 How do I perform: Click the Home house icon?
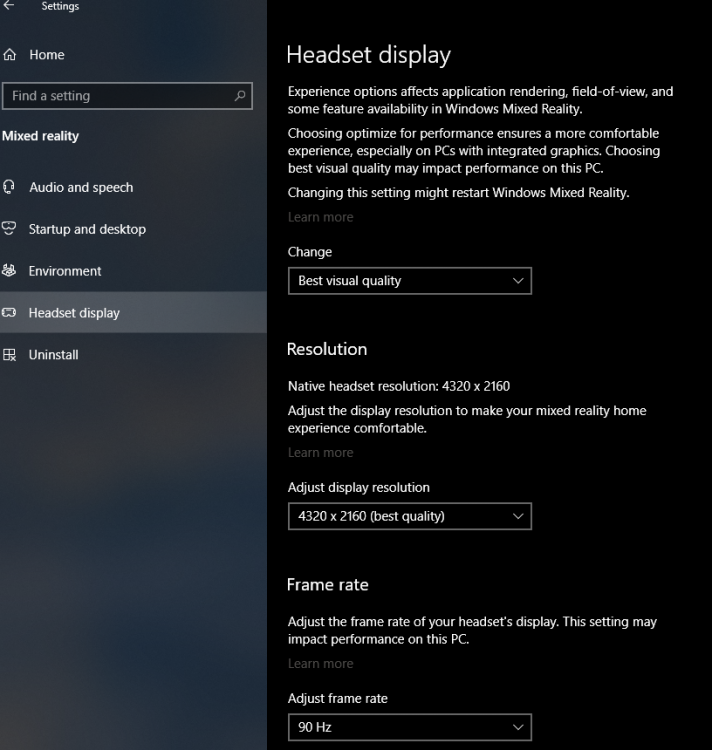click(10, 55)
